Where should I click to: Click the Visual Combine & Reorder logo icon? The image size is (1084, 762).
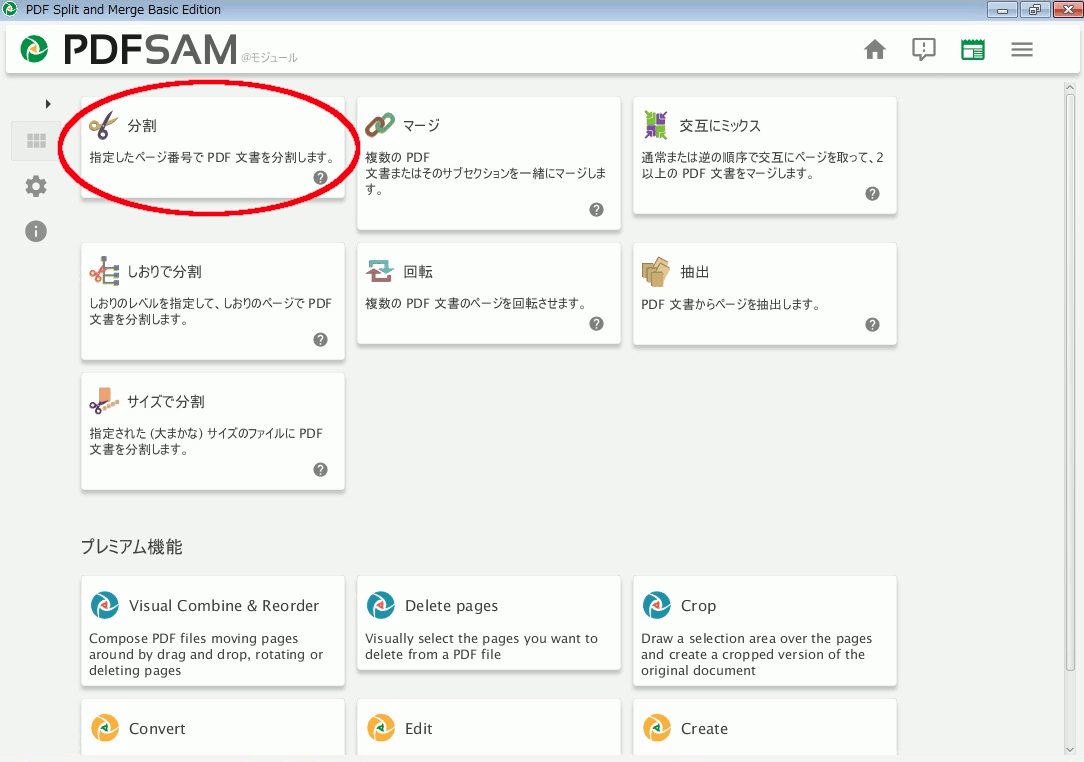pos(105,605)
